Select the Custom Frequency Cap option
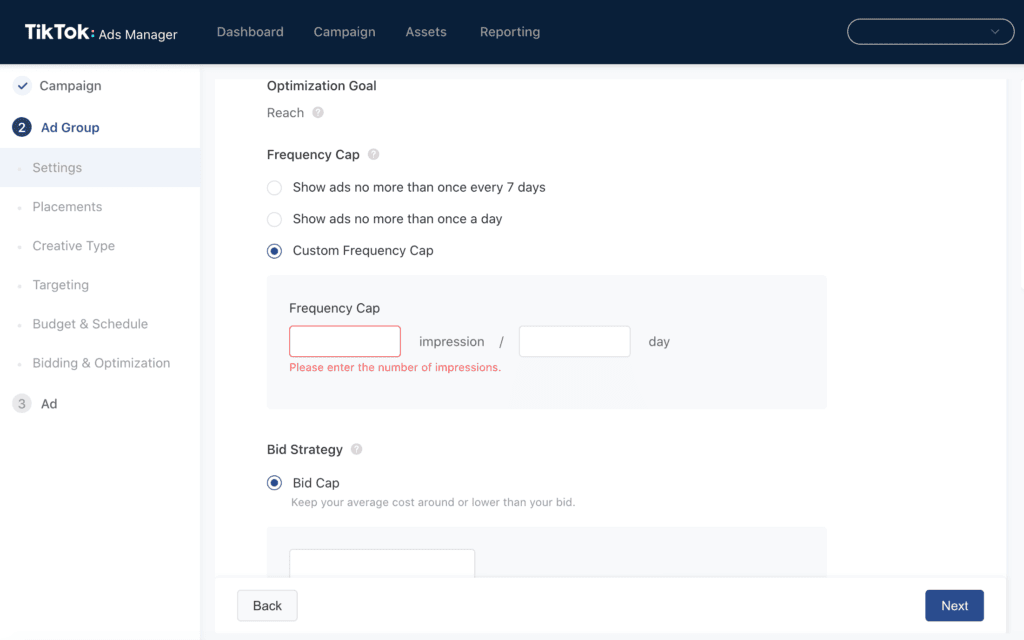 coord(274,251)
